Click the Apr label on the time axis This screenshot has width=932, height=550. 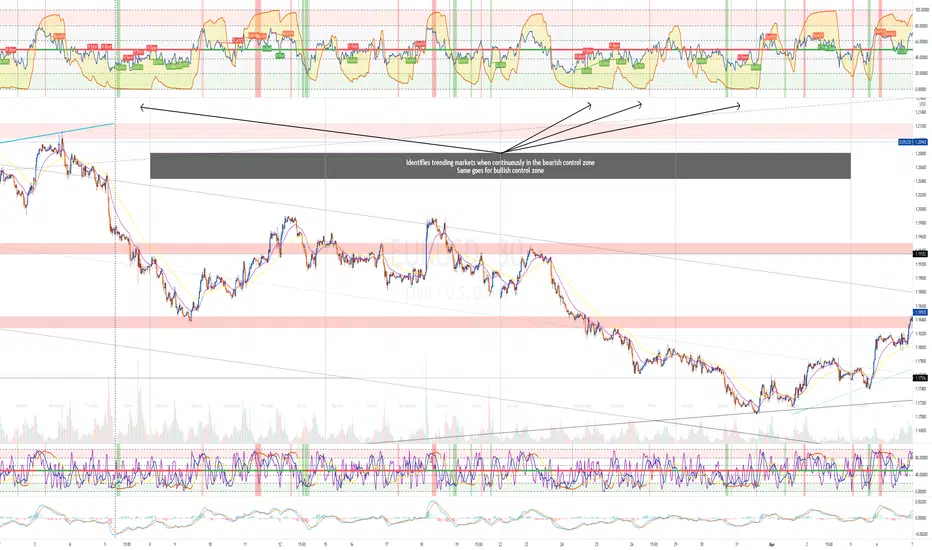coord(772,544)
